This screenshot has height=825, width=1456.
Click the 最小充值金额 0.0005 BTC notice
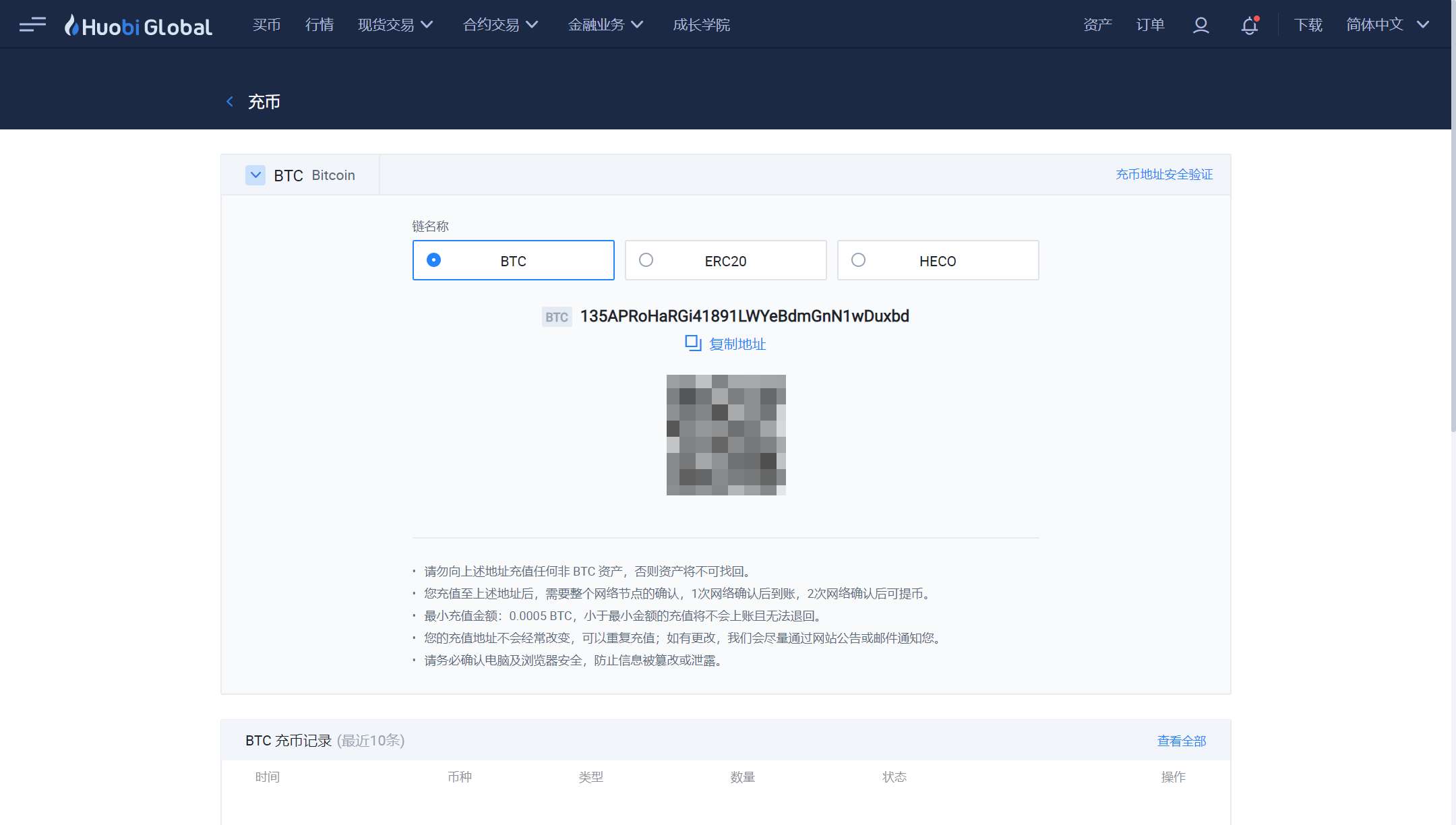coord(622,615)
